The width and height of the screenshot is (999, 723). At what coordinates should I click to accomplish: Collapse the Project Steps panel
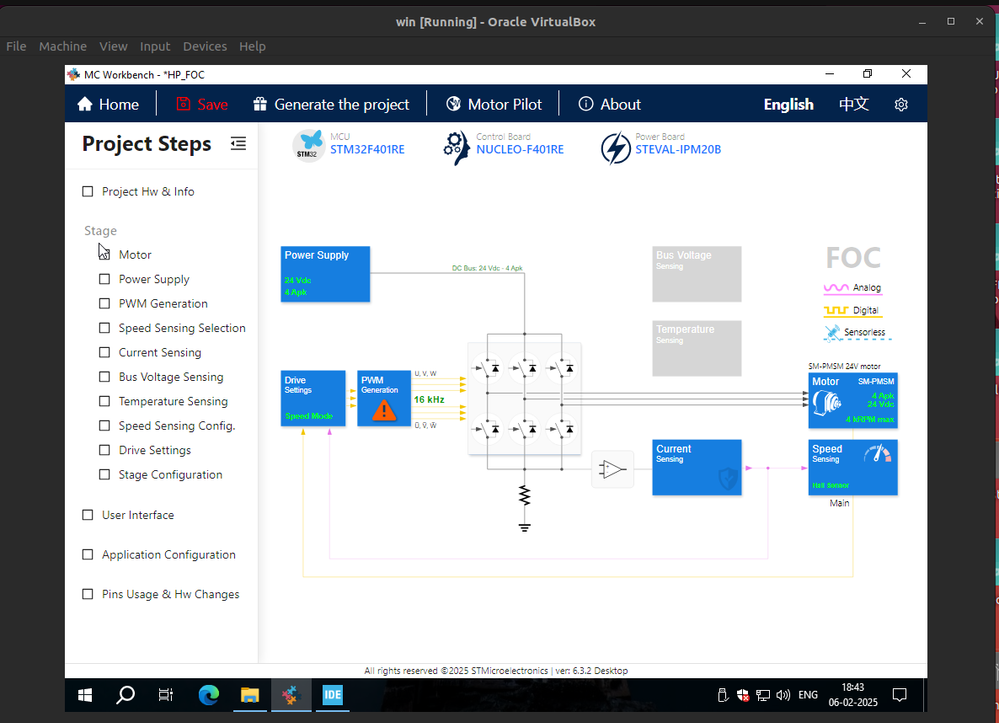(x=238, y=144)
